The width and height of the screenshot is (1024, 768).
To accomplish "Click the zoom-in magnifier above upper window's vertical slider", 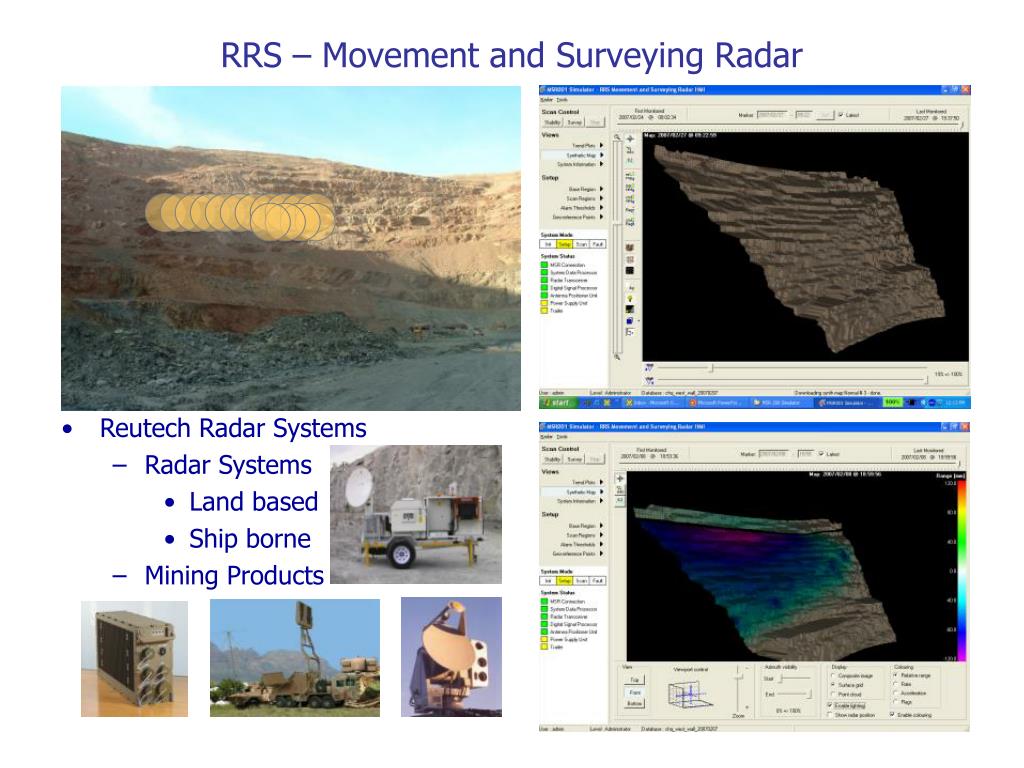I will click(617, 137).
